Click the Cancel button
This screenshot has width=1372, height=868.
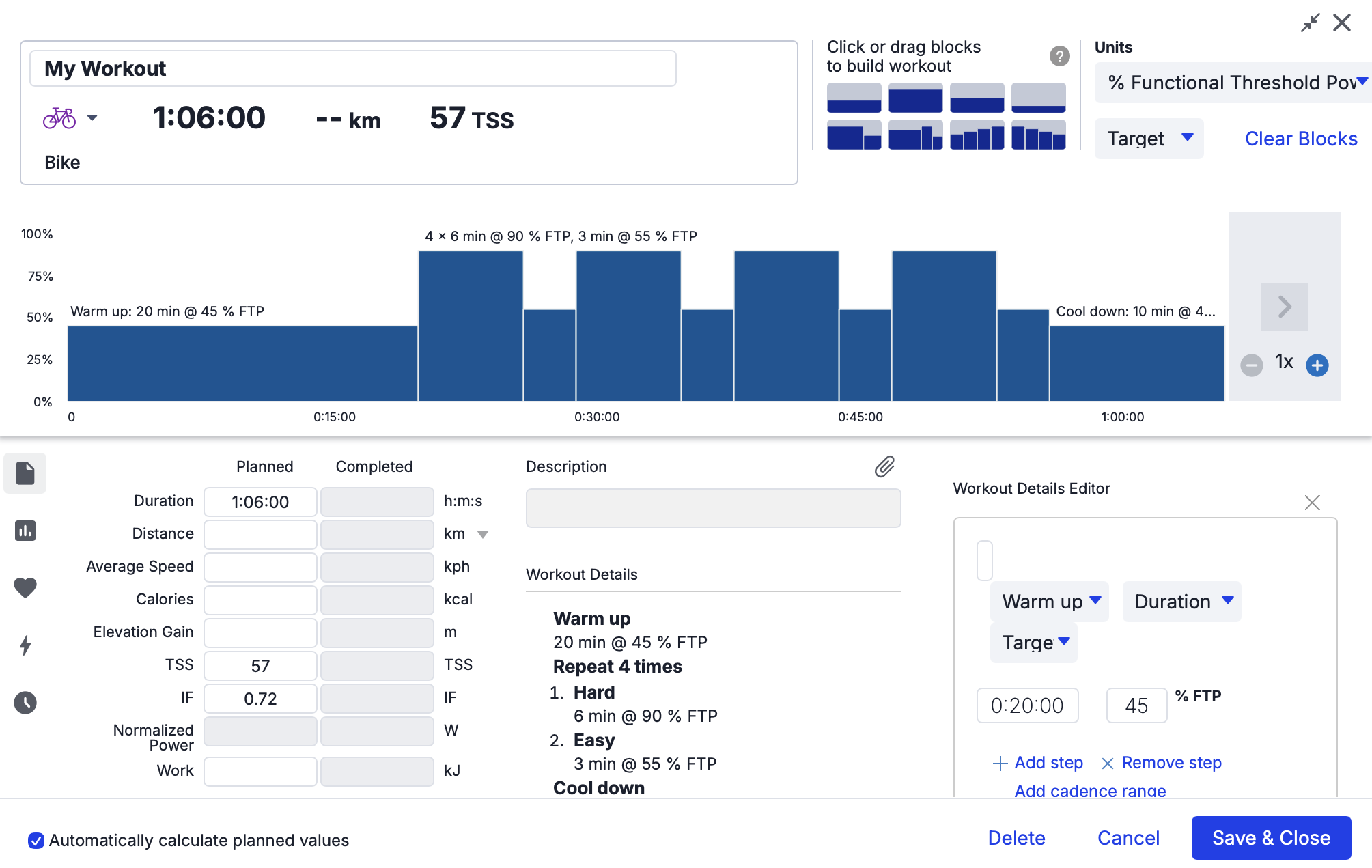coord(1128,838)
